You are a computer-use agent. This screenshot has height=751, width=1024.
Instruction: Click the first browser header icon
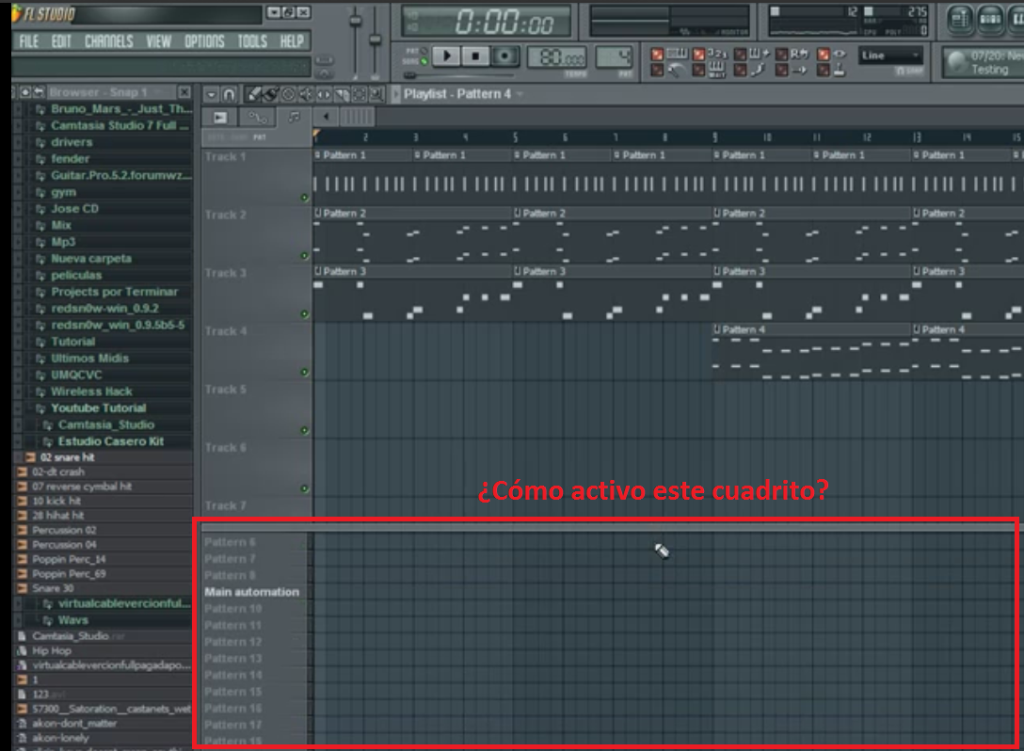[x=25, y=93]
